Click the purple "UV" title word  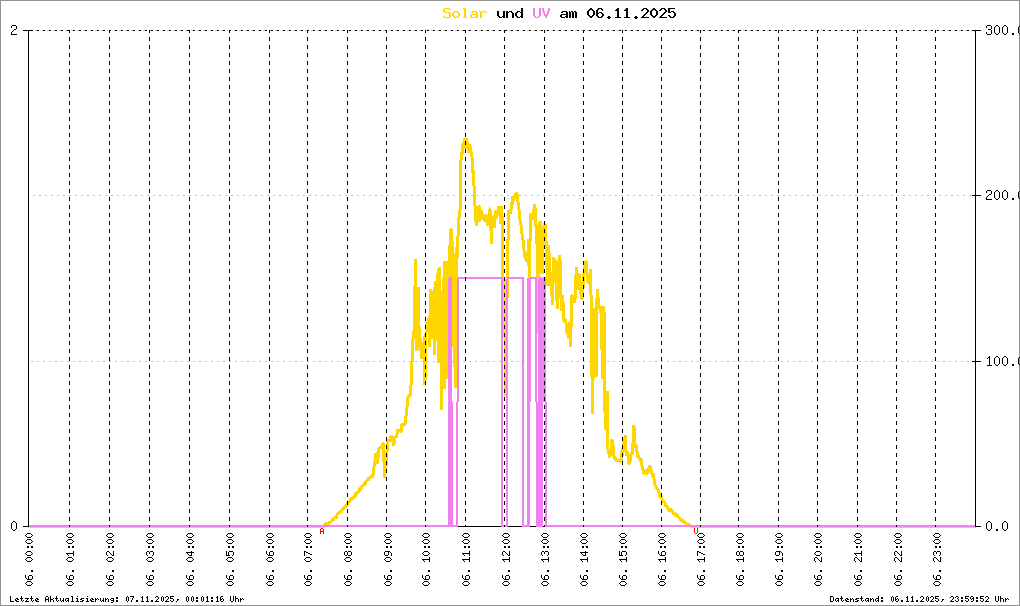pyautogui.click(x=540, y=14)
